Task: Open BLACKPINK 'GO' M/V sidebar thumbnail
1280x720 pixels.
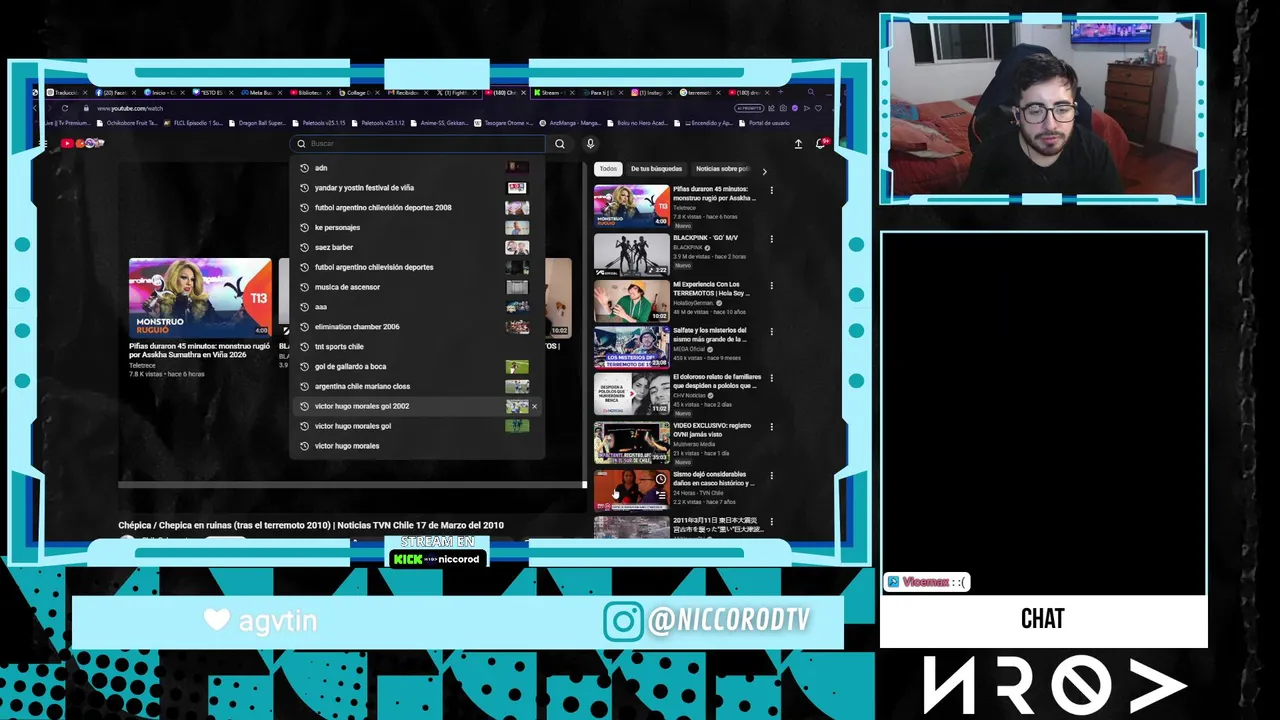Action: click(x=632, y=254)
